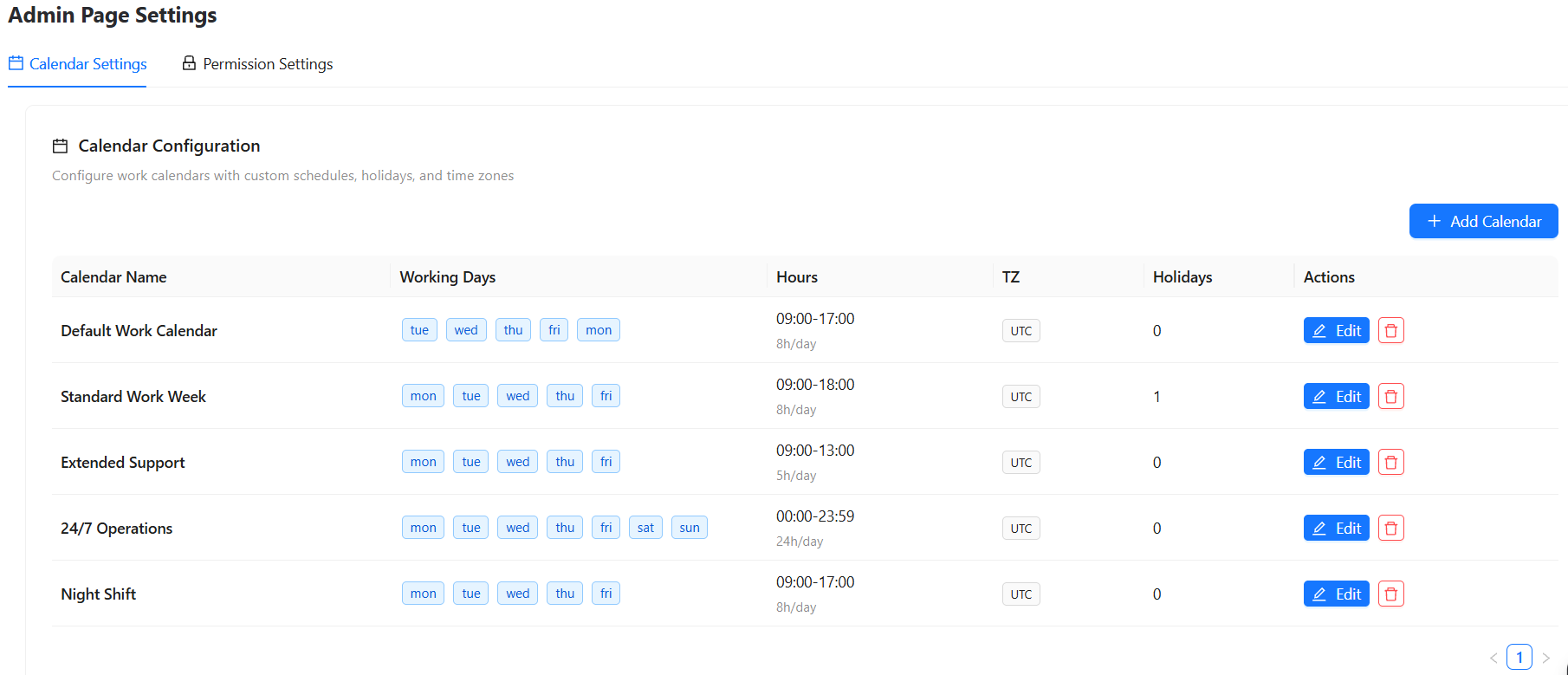Go to the next page arrow

tap(1545, 658)
